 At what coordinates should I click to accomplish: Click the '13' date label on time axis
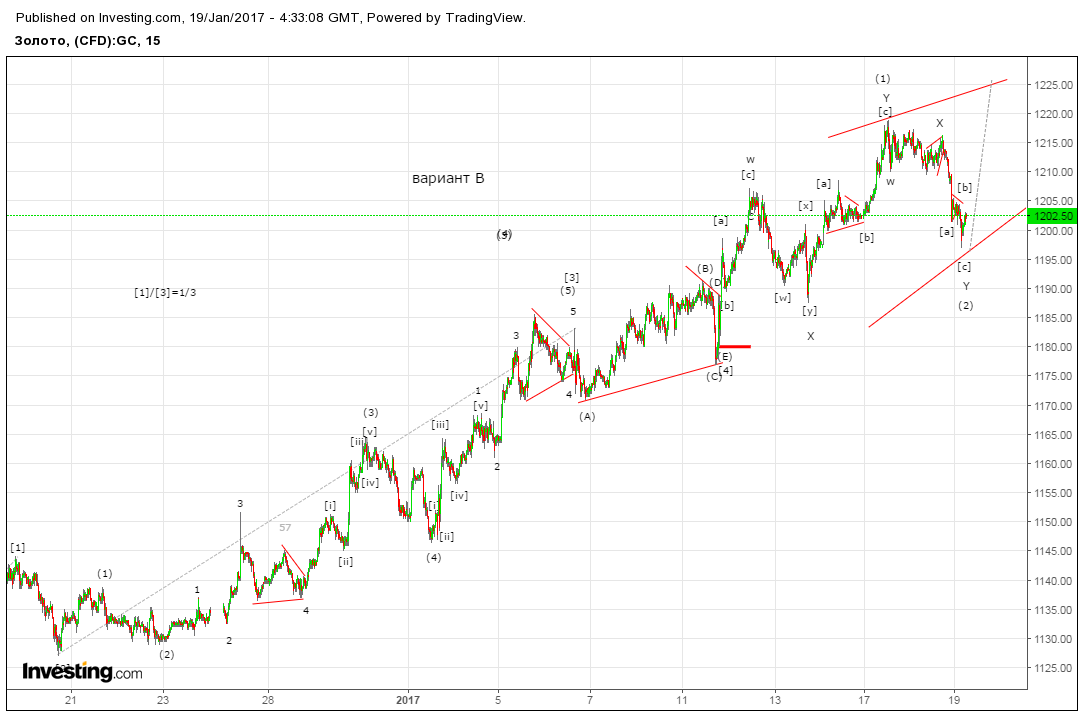tap(776, 700)
